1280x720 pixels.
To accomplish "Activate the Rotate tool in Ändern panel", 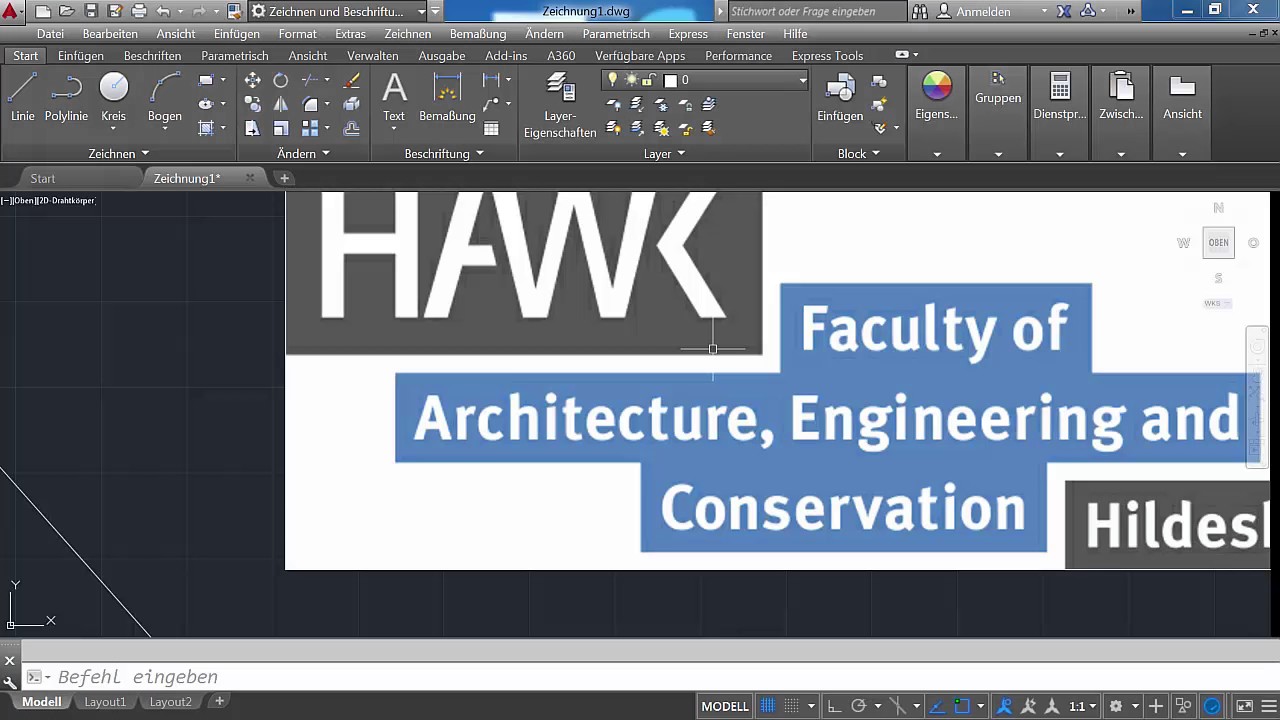I will pyautogui.click(x=281, y=80).
